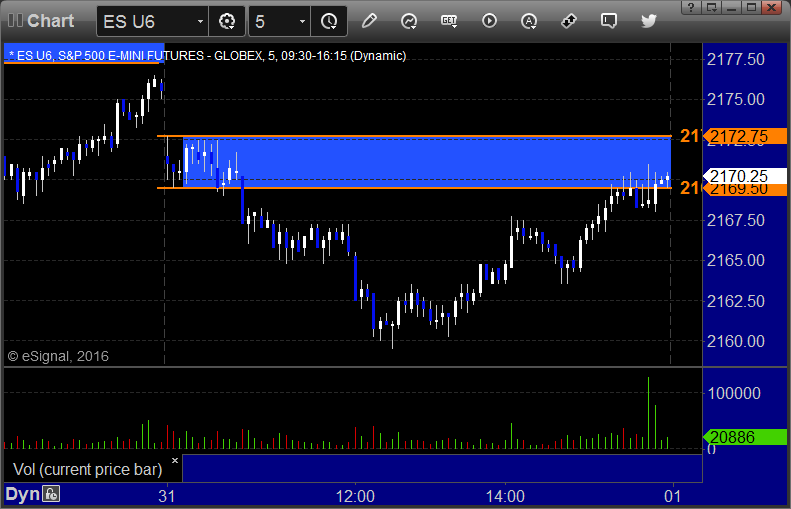
Task: Open the studies chart-line icon menu
Action: tap(409, 21)
